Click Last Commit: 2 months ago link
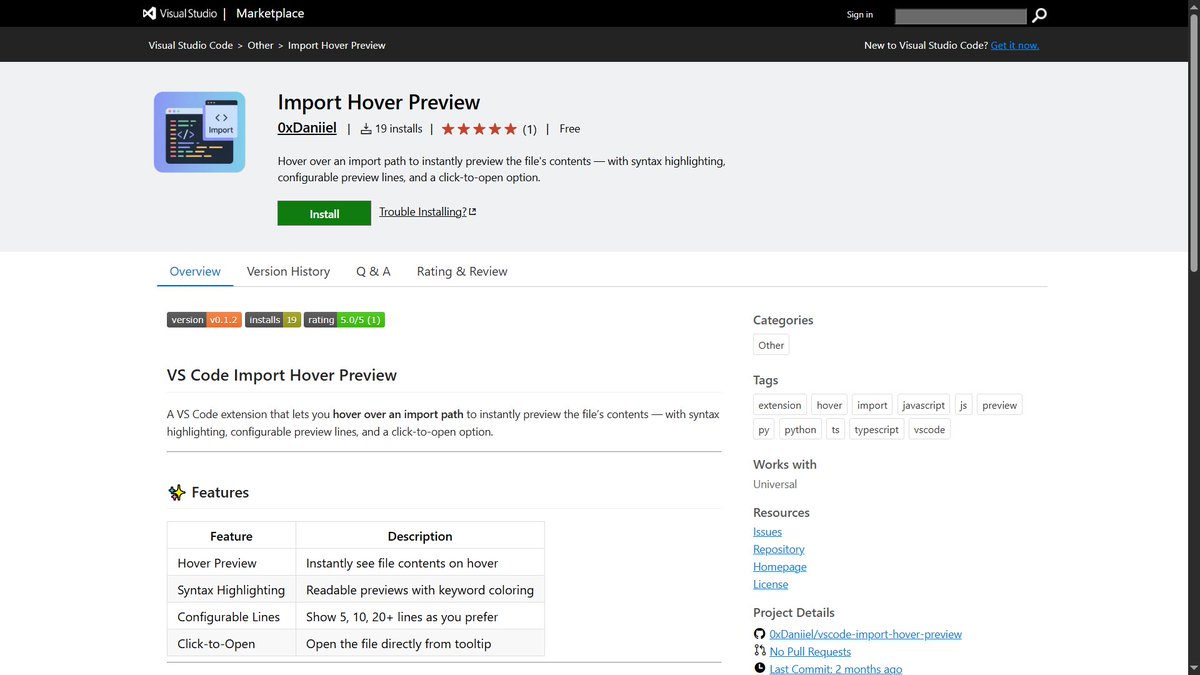1200x675 pixels. pos(836,669)
